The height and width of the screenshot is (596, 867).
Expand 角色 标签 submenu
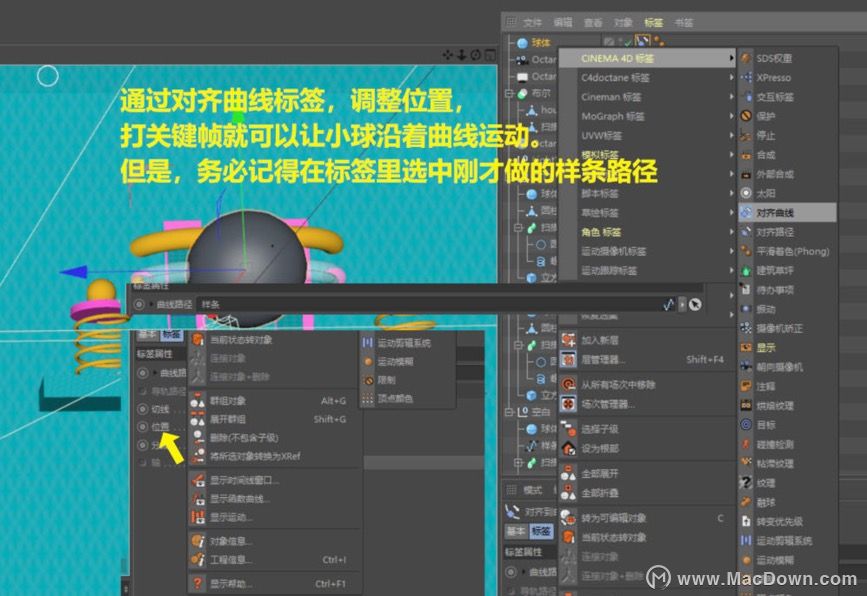[x=647, y=232]
